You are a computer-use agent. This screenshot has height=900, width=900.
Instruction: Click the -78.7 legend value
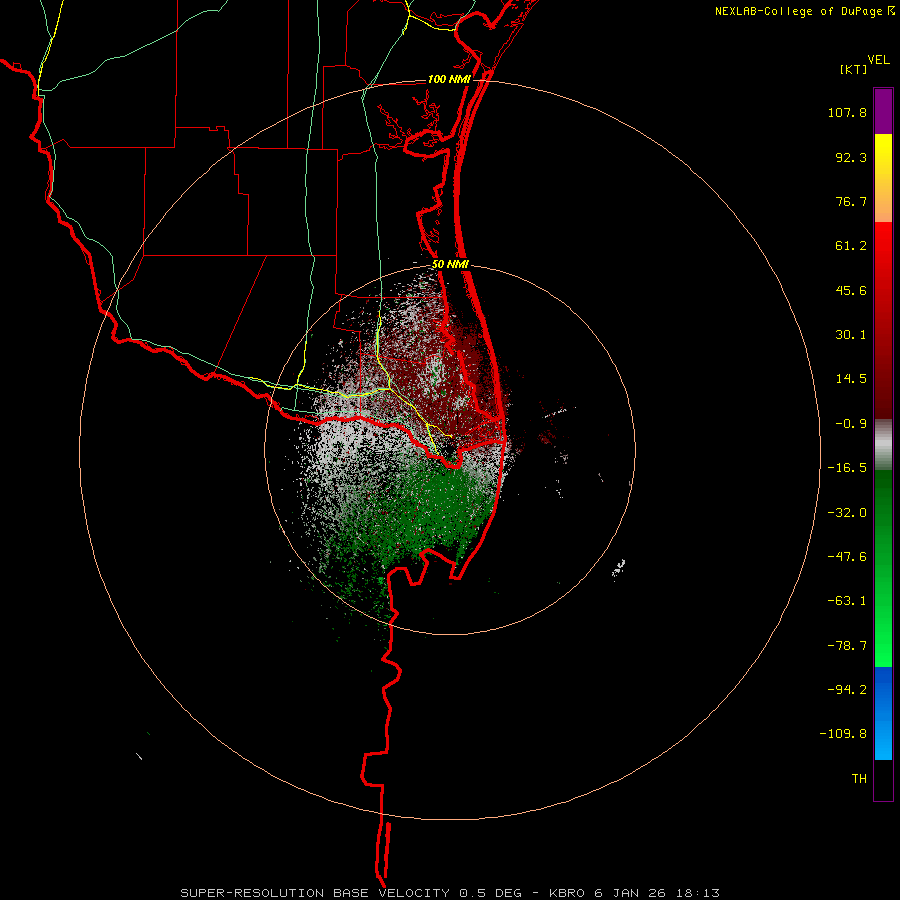847,646
